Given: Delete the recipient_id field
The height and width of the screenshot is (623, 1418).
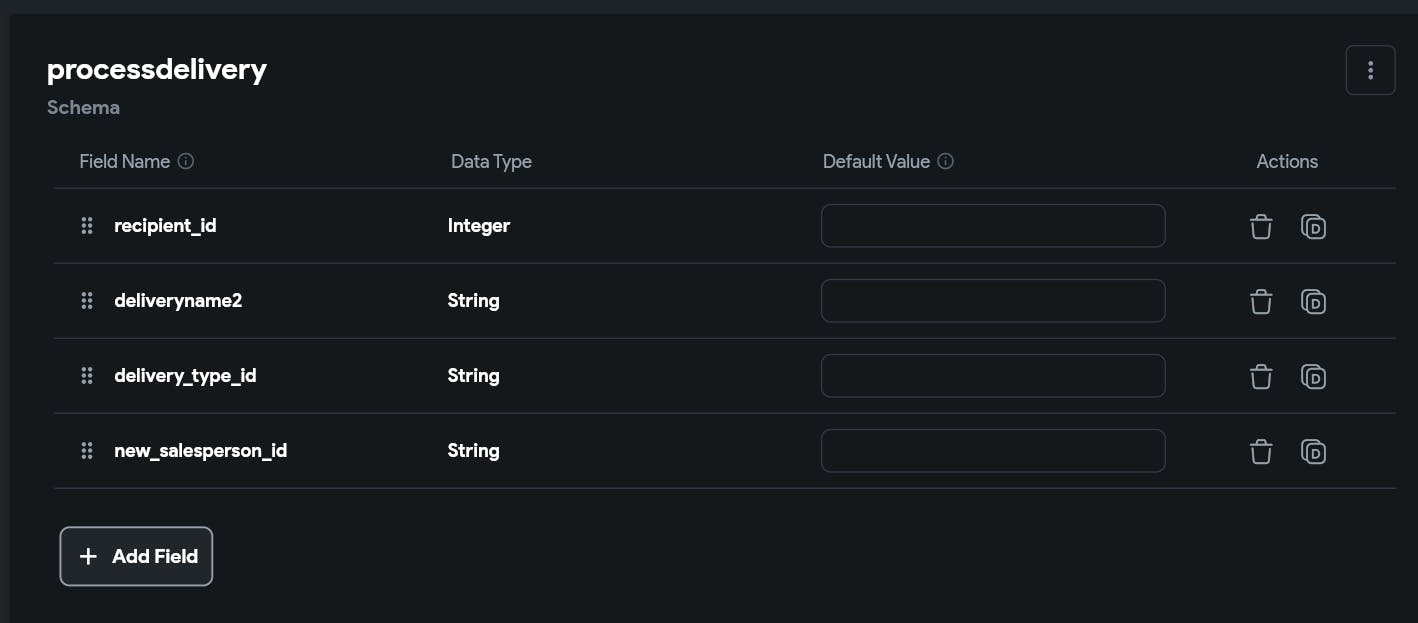Looking at the screenshot, I should 1261,227.
